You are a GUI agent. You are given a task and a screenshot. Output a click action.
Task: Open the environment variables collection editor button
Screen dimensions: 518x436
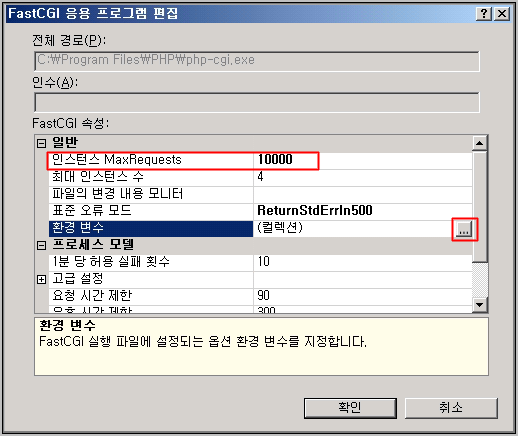464,229
